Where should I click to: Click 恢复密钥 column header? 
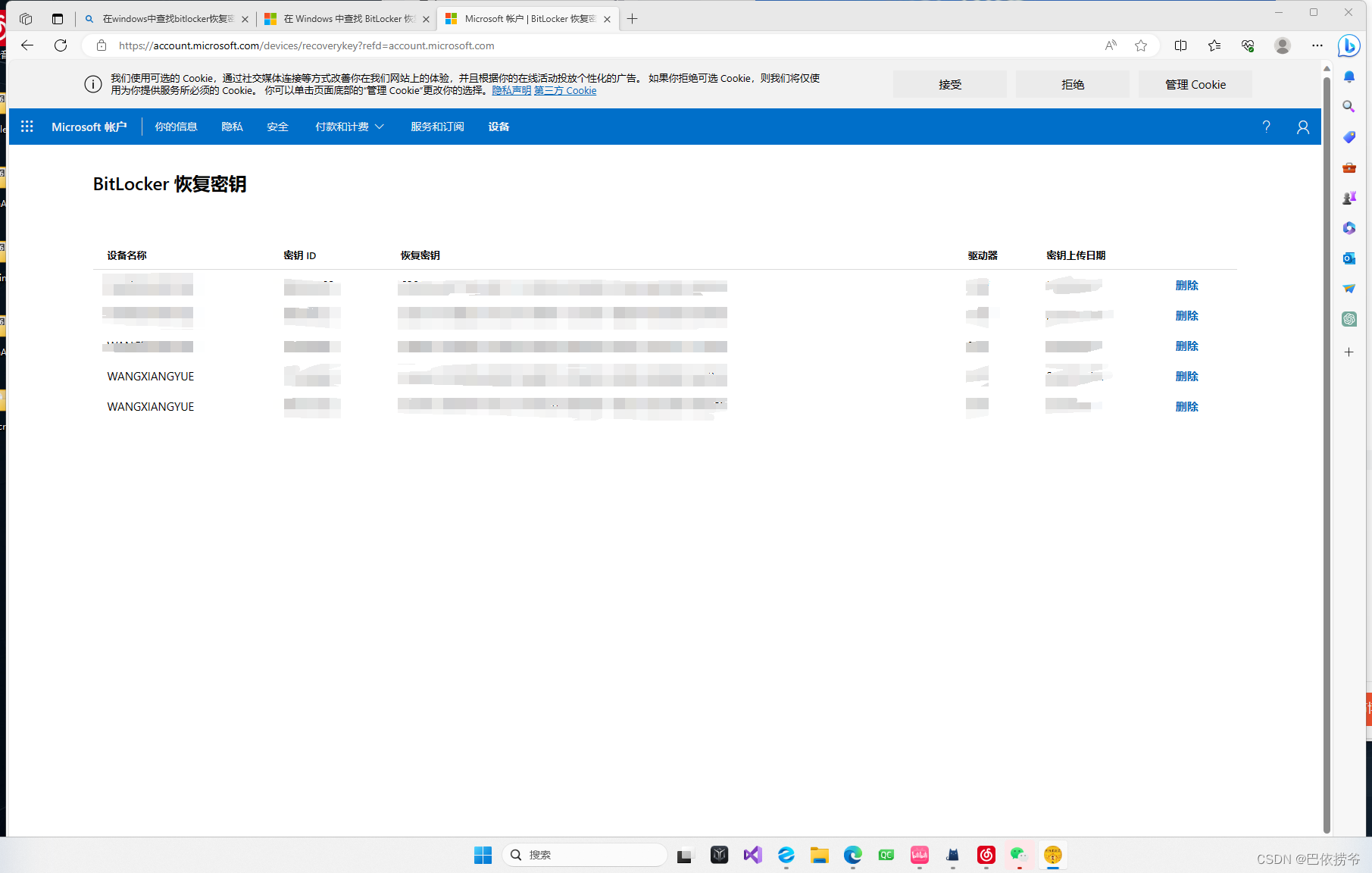[x=420, y=255]
